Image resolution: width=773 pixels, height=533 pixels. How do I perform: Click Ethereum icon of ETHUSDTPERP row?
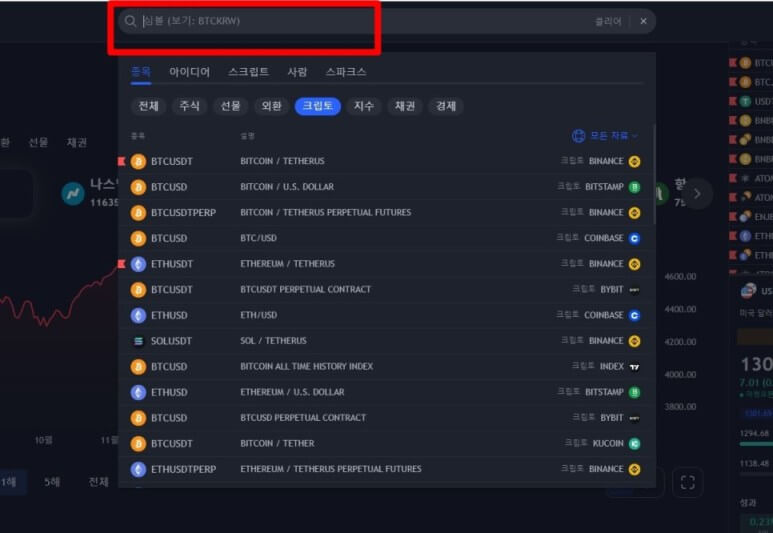pos(139,469)
